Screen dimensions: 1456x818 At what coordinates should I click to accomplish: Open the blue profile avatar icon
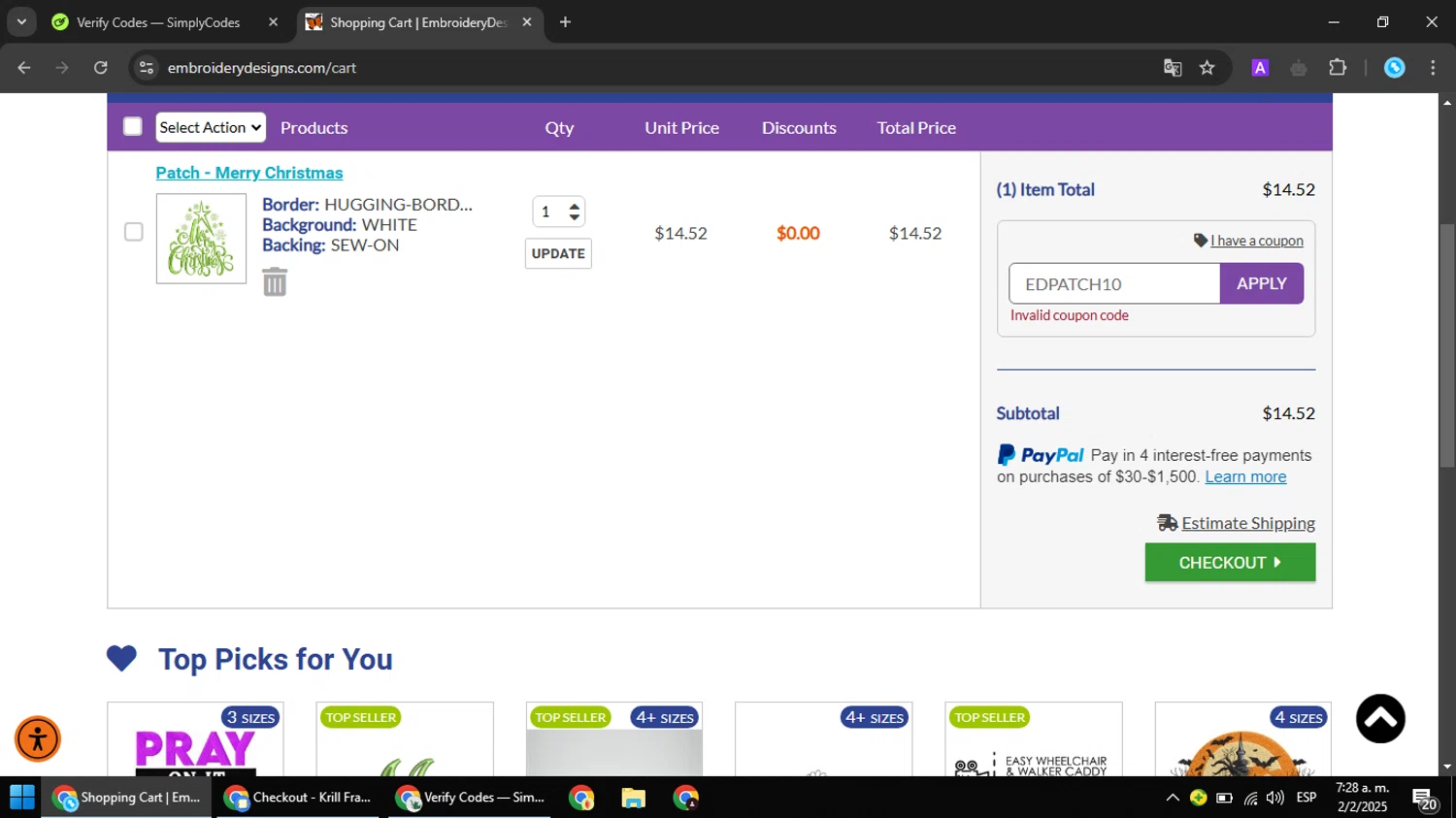1395,68
